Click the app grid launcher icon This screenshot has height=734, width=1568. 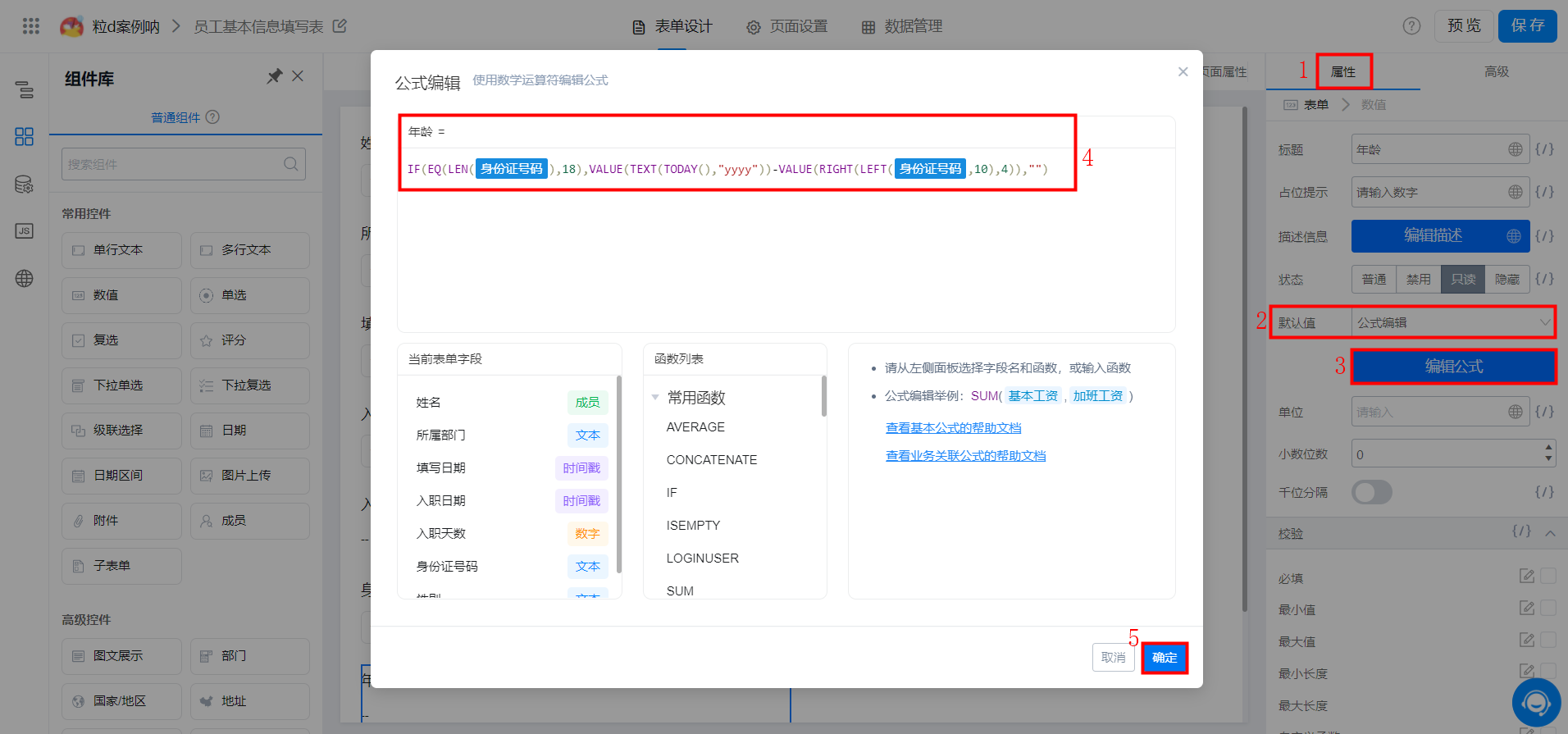[x=31, y=26]
